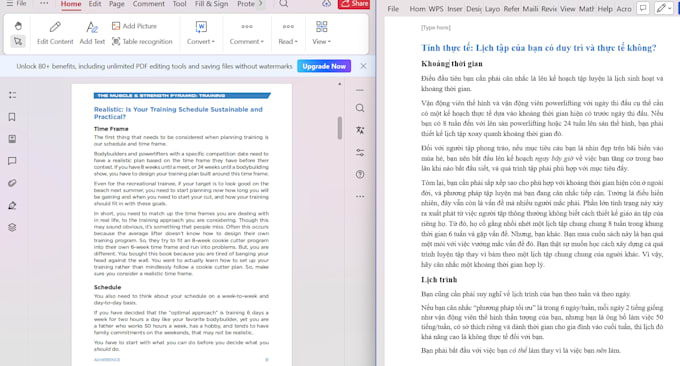The image size is (680, 366).
Task: Open the Math tab in Word
Action: point(586,9)
